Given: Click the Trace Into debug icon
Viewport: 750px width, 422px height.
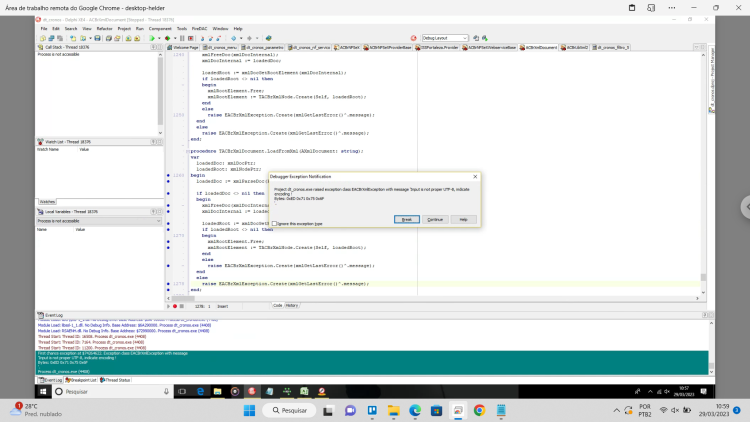Looking at the screenshot, I should pyautogui.click(x=202, y=38).
